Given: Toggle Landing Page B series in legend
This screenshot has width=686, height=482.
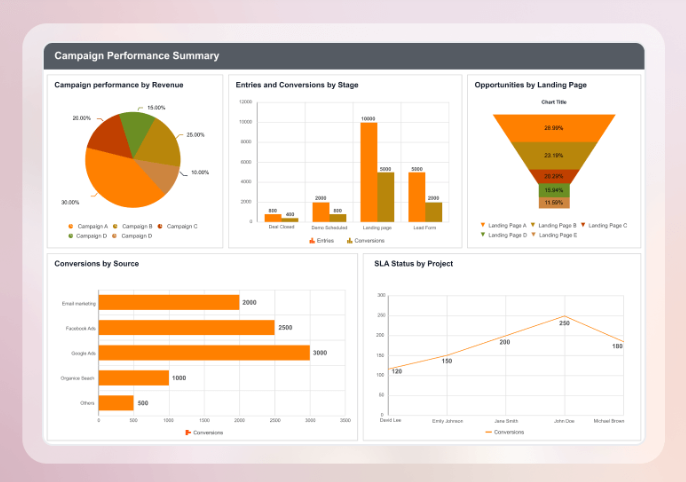Looking at the screenshot, I should pos(532,226).
